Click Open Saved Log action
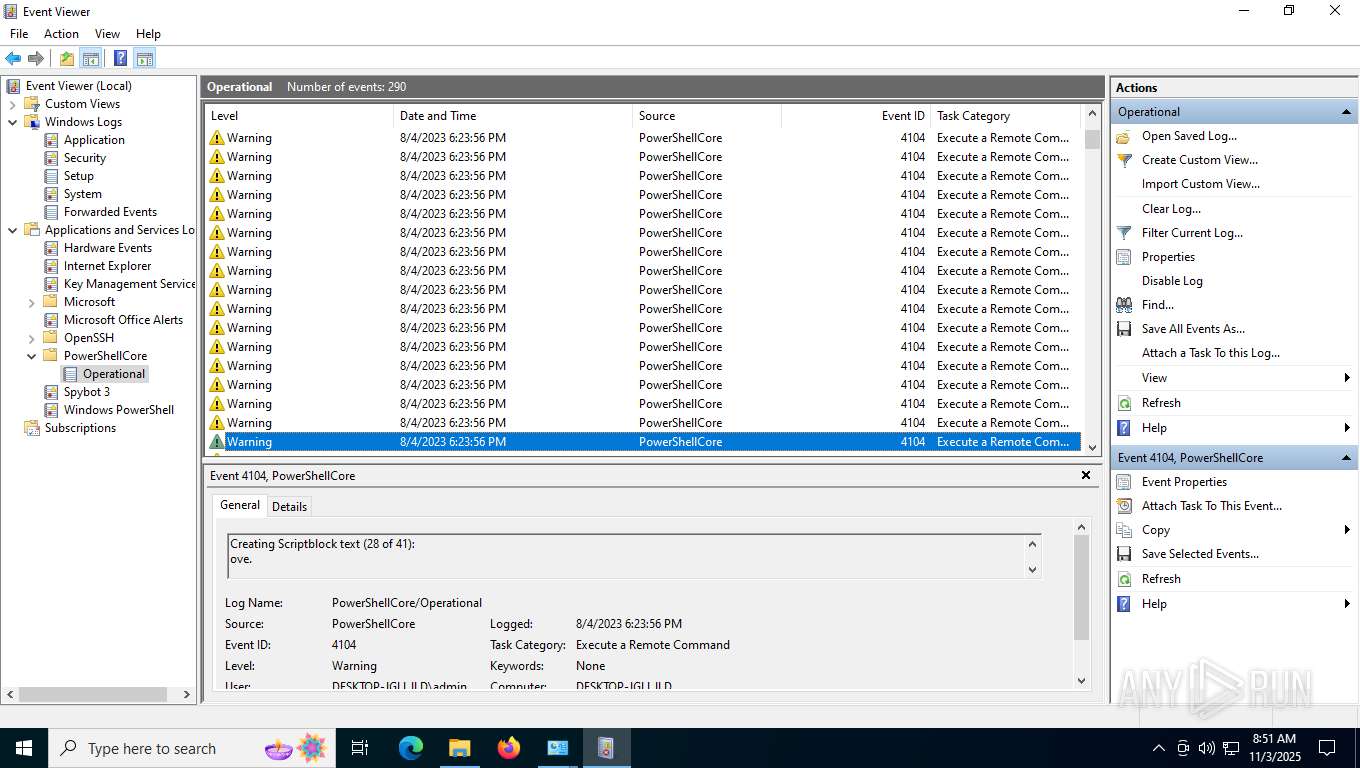This screenshot has height=768, width=1360. pos(1189,136)
